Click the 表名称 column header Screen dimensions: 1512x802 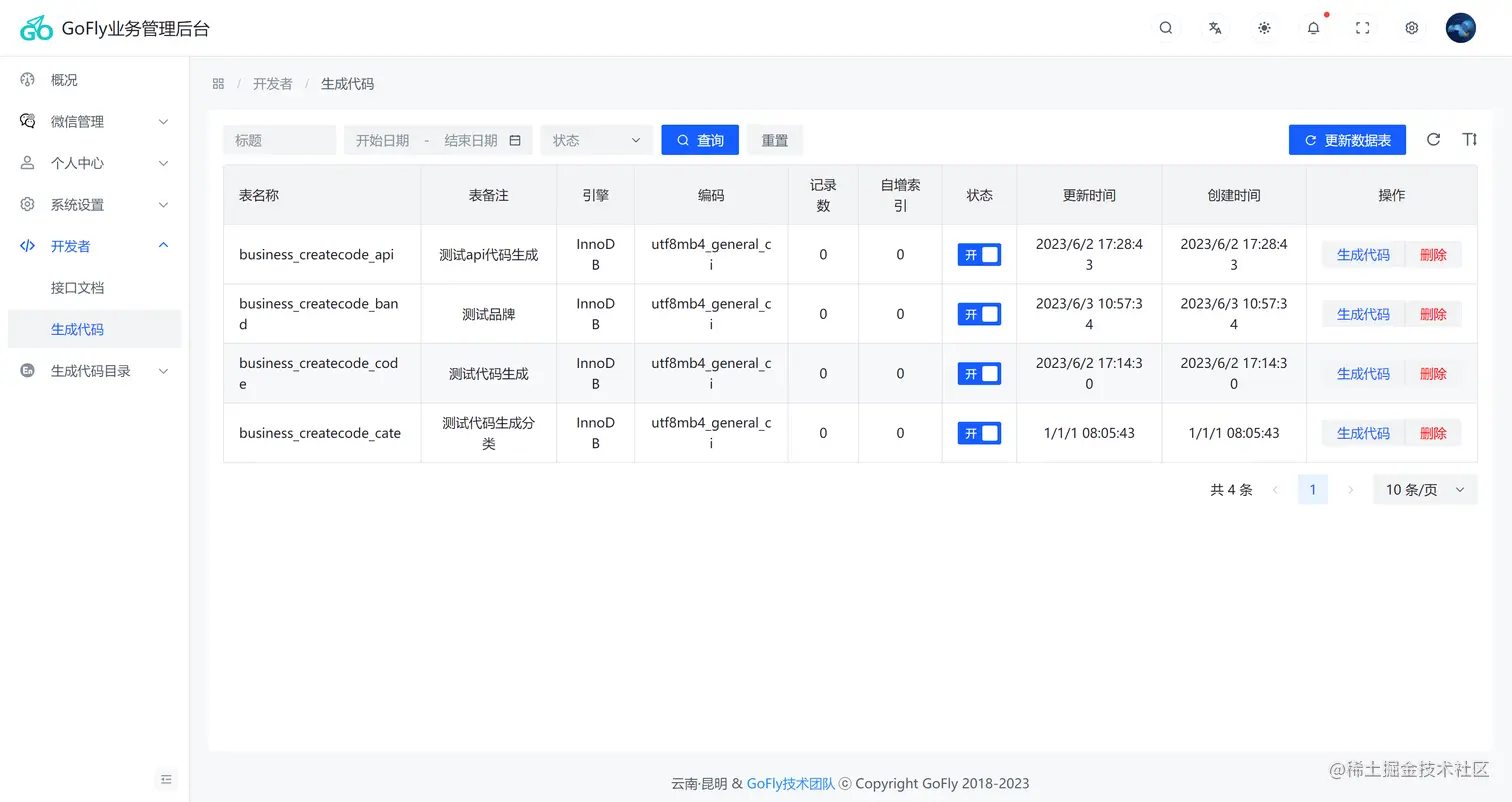(x=322, y=195)
